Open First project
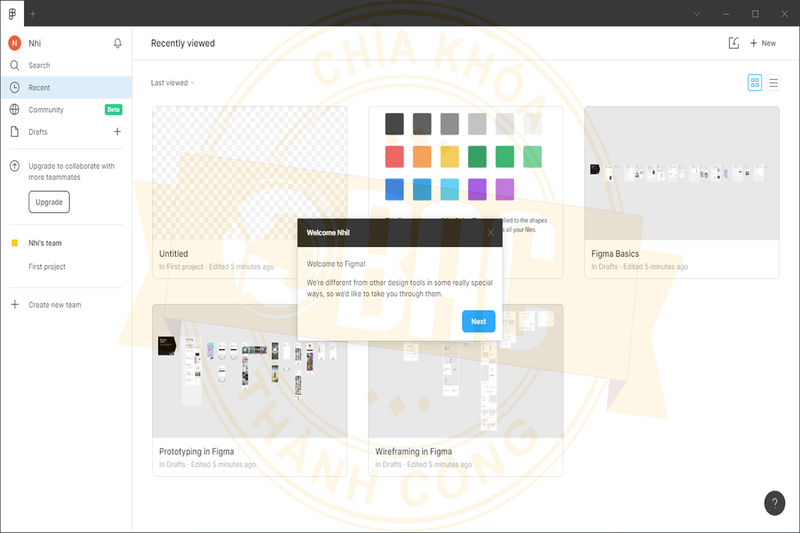Viewport: 800px width, 533px height. (47, 266)
